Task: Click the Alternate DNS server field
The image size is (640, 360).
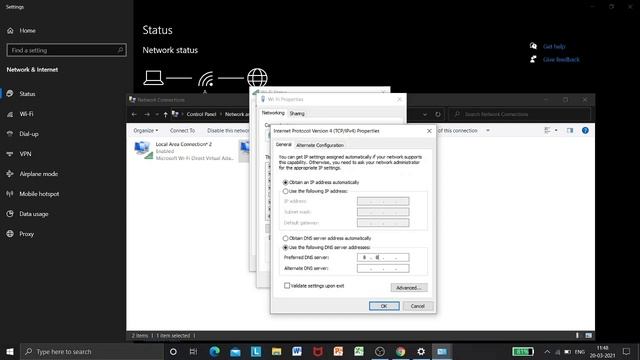Action: tap(383, 269)
